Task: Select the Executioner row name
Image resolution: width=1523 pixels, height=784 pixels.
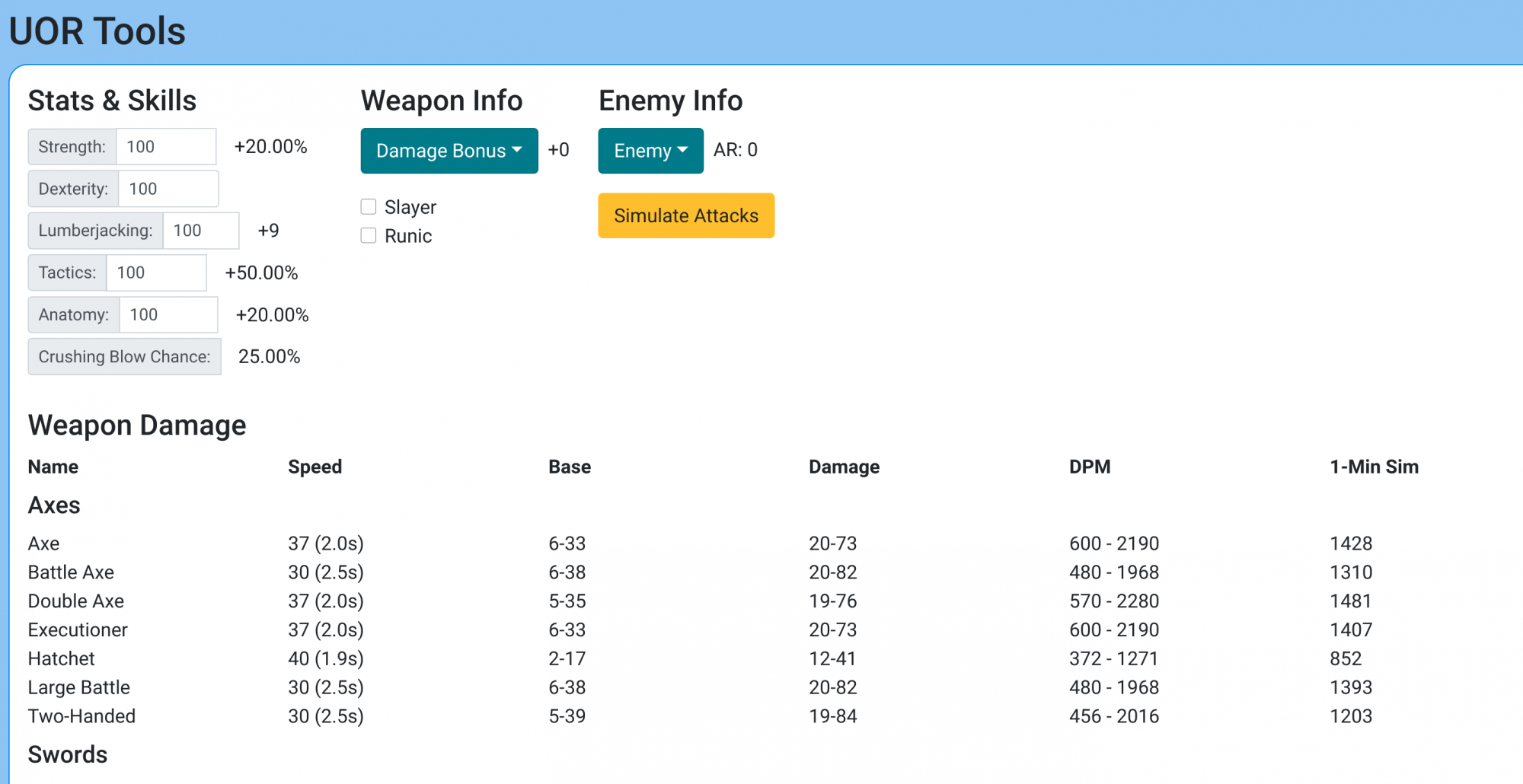Action: tap(78, 630)
